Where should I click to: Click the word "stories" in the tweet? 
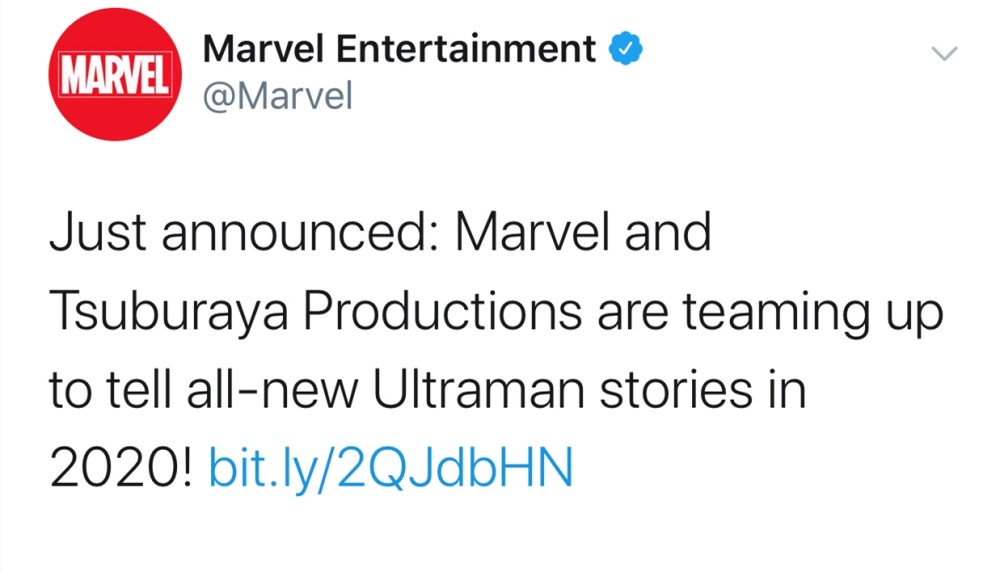[675, 390]
